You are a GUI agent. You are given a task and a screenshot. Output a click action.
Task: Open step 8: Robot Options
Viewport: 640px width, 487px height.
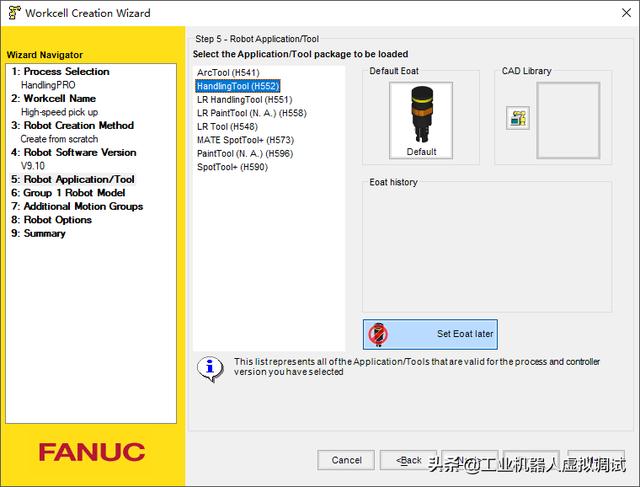coord(51,220)
